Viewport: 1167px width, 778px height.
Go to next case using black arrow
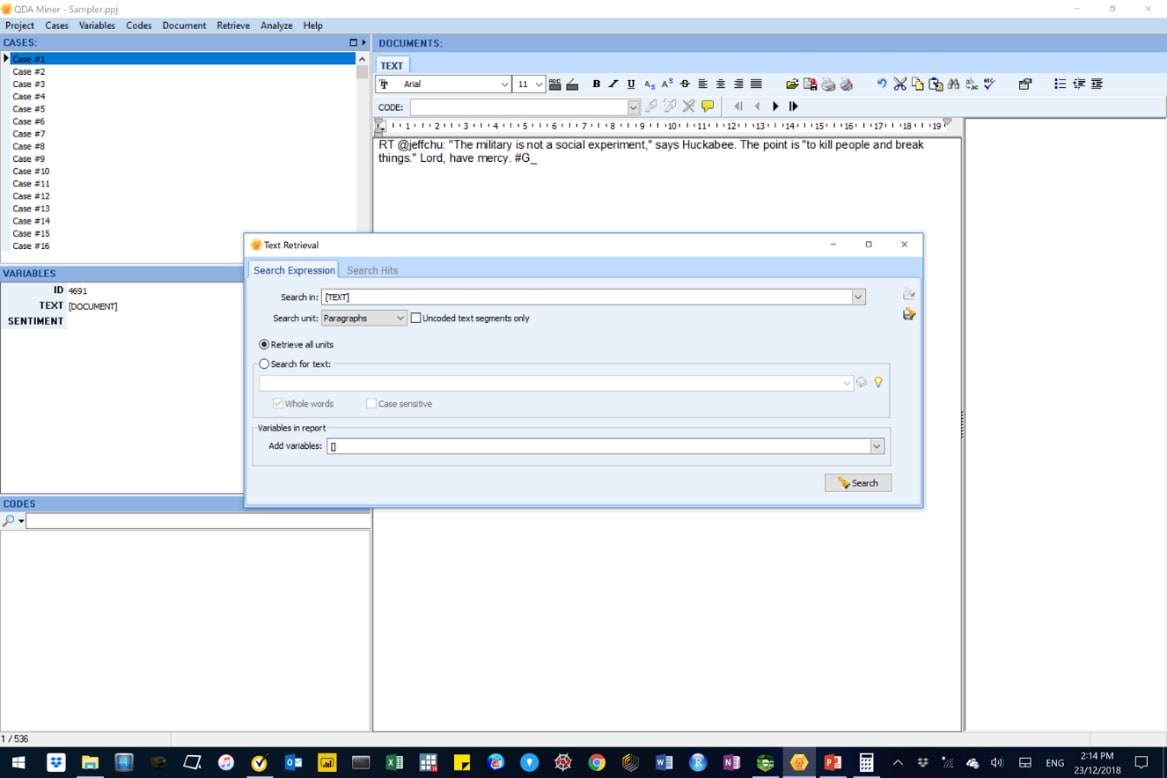775,106
